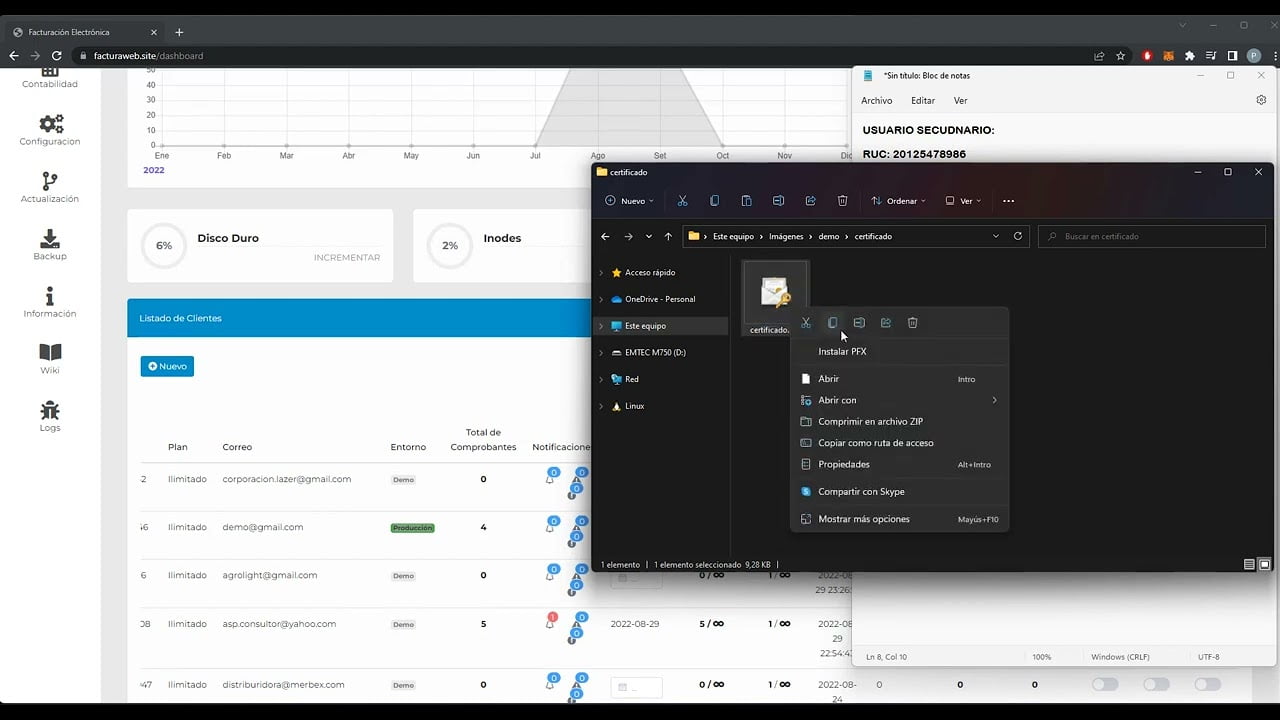This screenshot has height=720, width=1280.
Task: Open Backup in the dashboard sidebar
Action: click(50, 245)
